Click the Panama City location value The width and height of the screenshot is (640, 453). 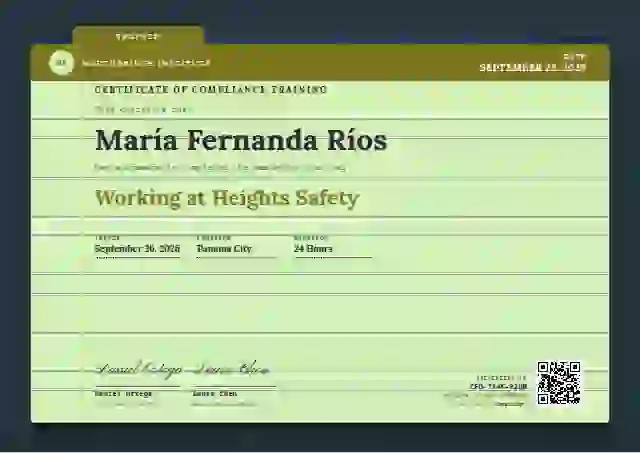click(x=224, y=249)
